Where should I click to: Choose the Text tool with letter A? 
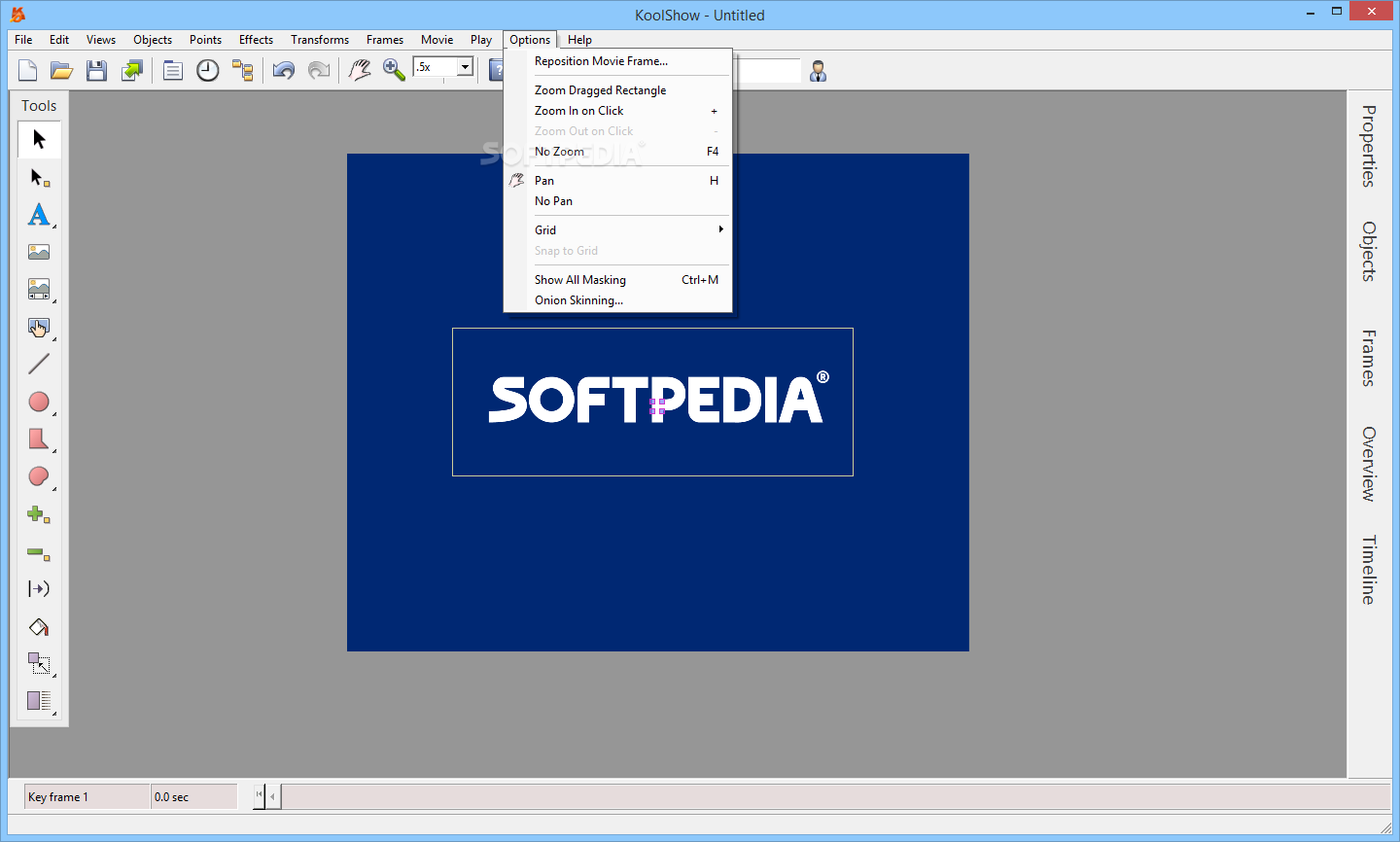(39, 215)
